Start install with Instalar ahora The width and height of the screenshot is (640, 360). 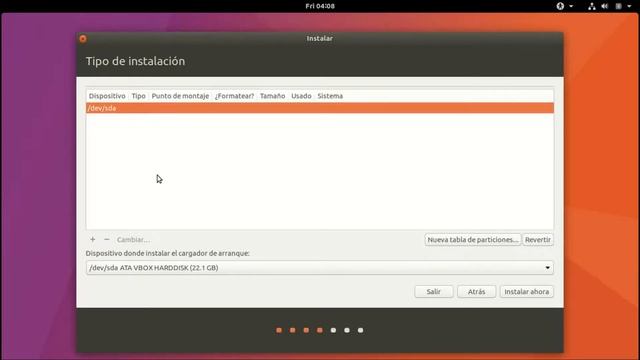[527, 291]
